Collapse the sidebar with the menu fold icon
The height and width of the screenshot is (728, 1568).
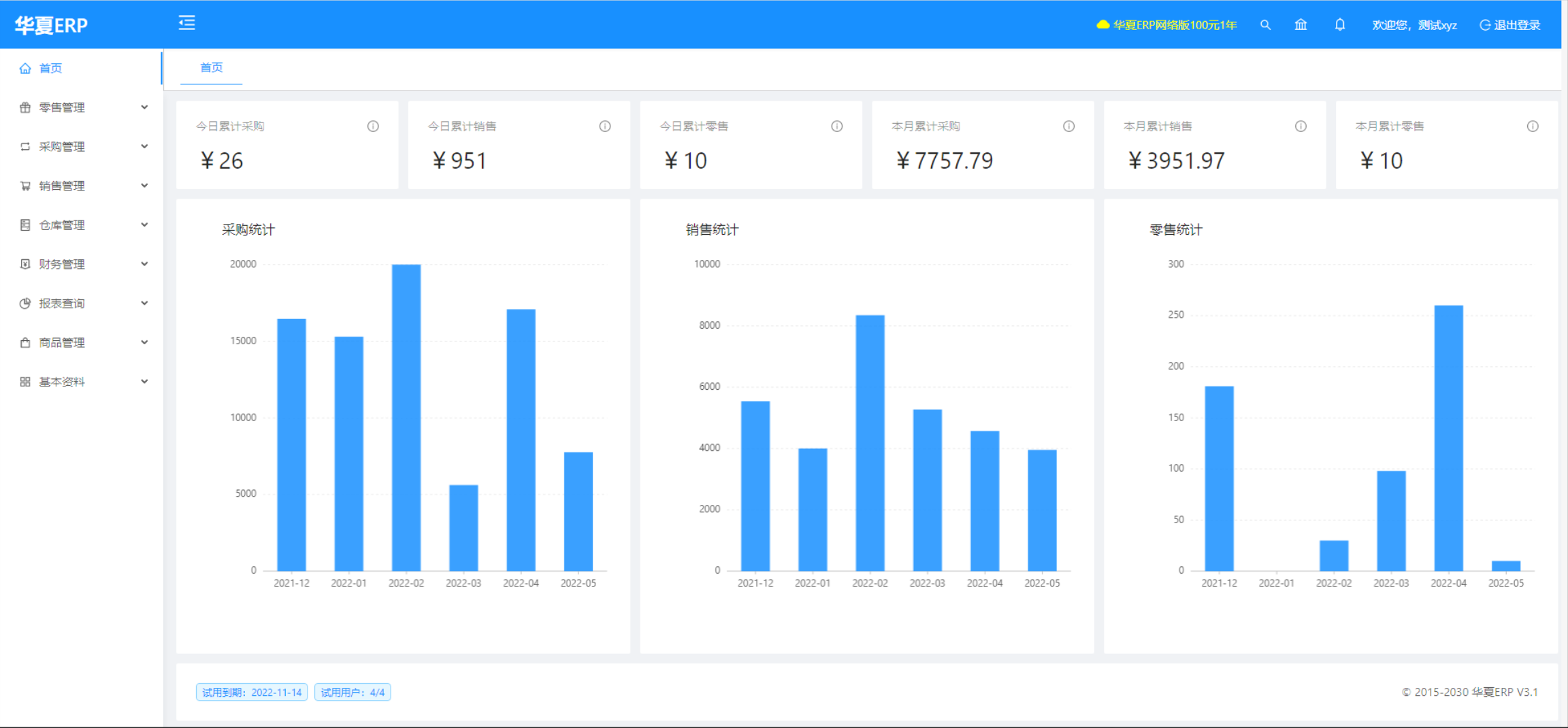tap(187, 23)
